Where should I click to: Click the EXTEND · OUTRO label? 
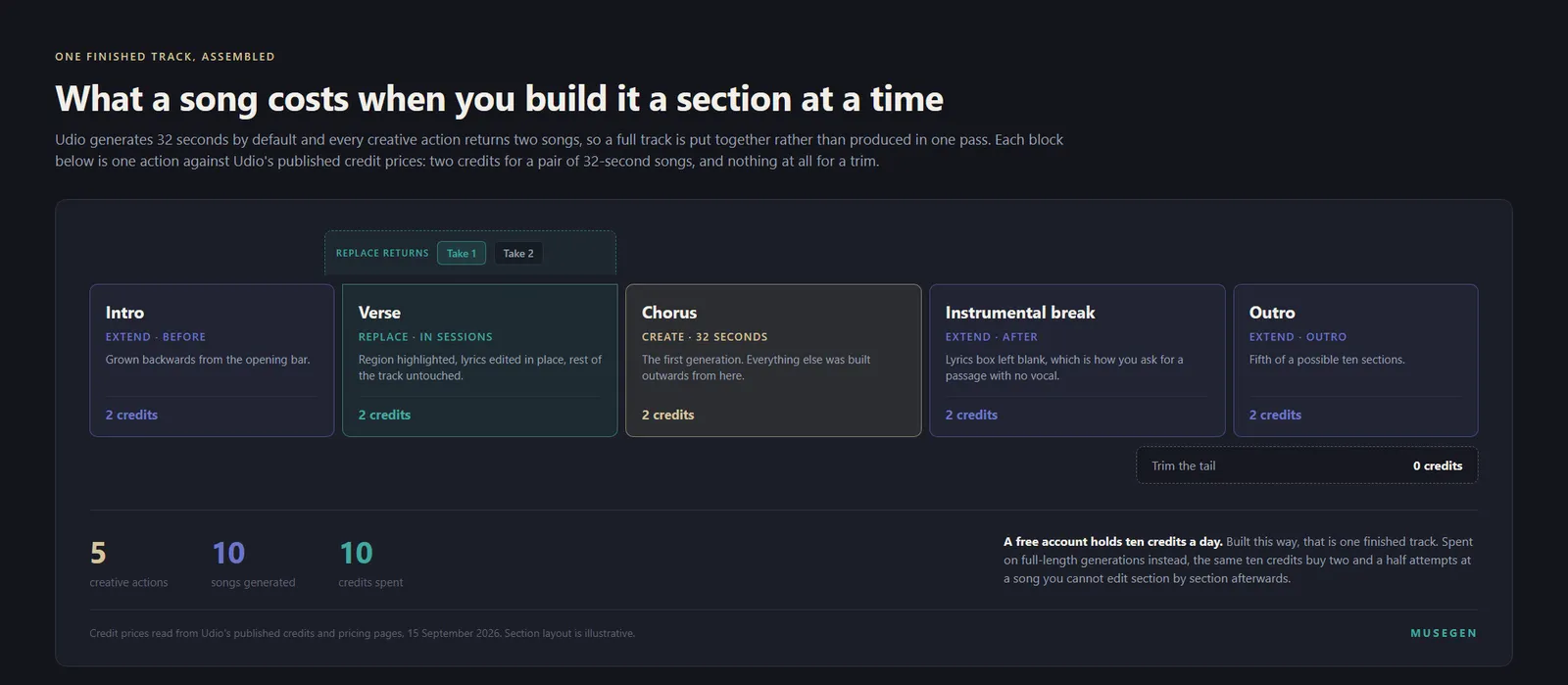pyautogui.click(x=1298, y=337)
